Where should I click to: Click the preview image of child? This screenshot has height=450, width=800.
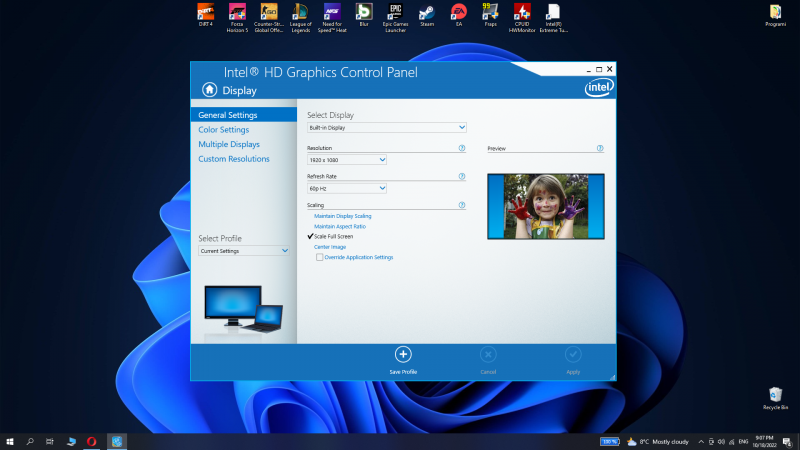click(x=545, y=206)
